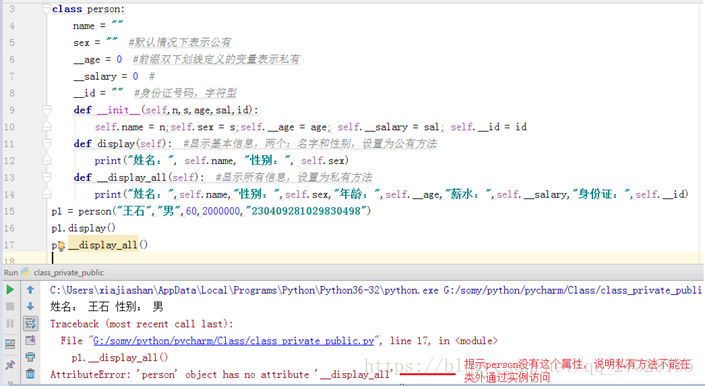
Task: Select the class_private_public run tab
Action: pos(68,273)
